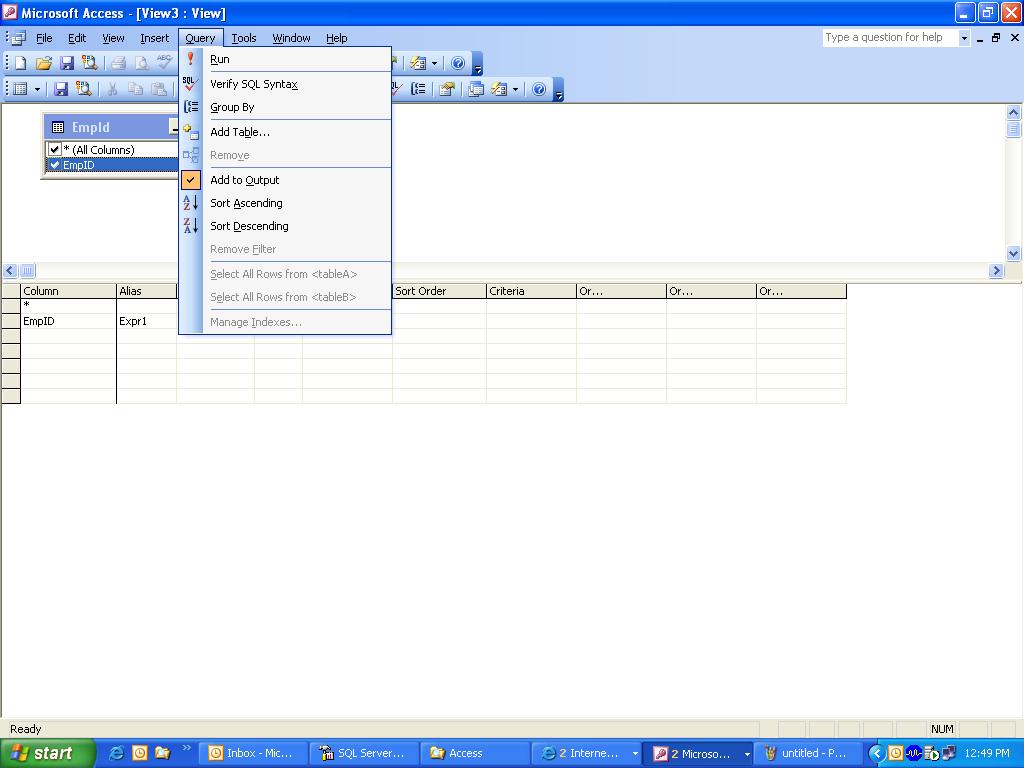
Task: Click the File Search icon beside the Print icon
Action: (89, 63)
